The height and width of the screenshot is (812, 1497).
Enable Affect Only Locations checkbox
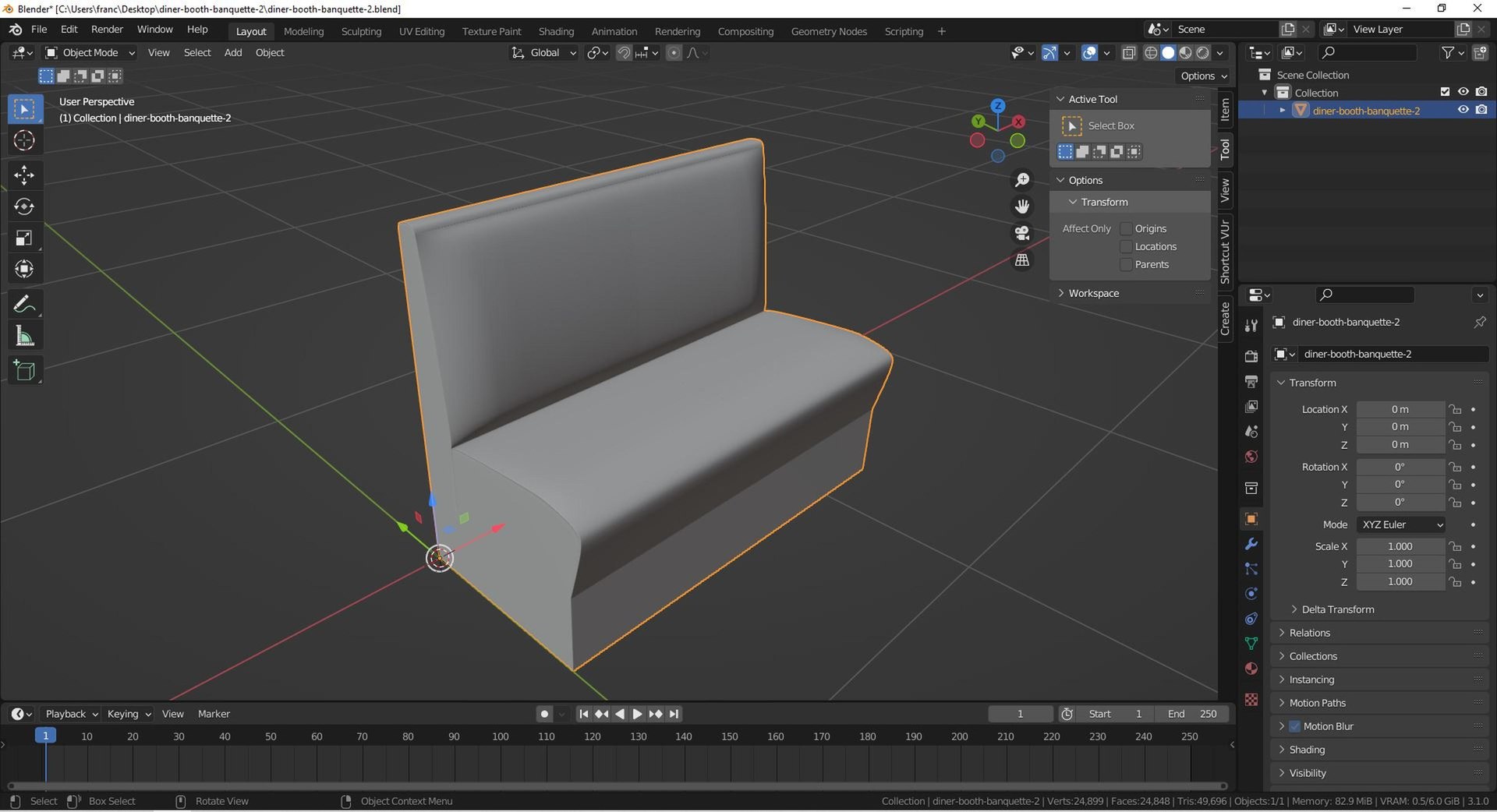[1126, 246]
